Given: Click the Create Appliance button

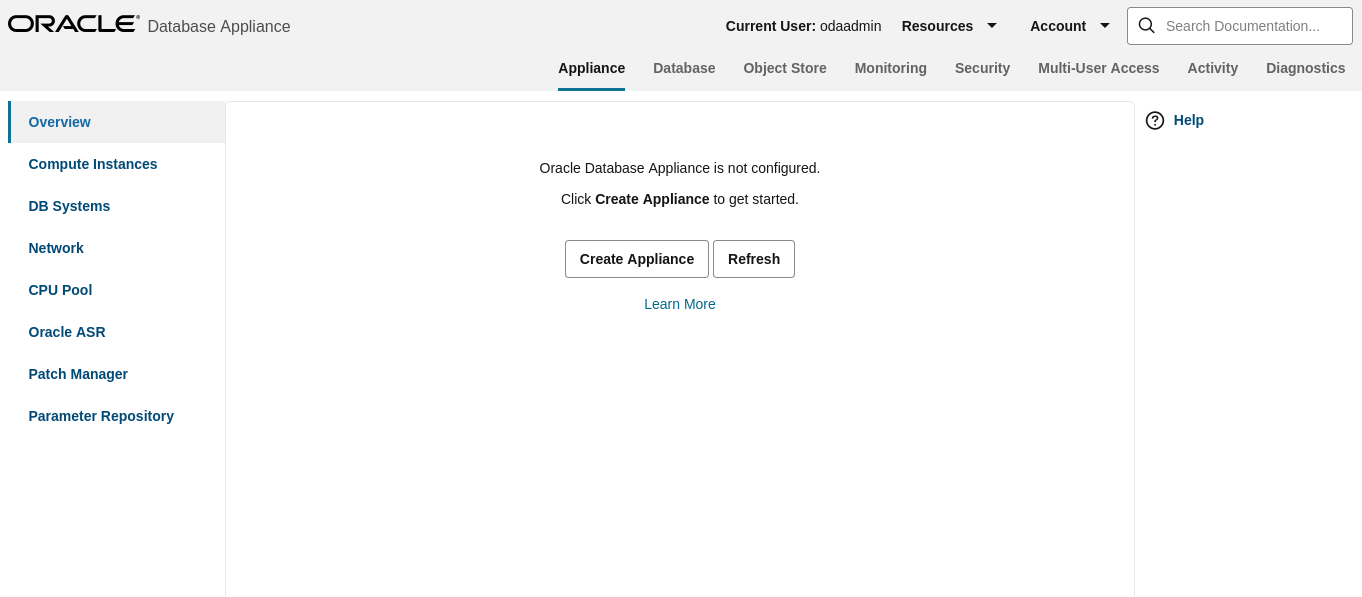Looking at the screenshot, I should point(636,258).
